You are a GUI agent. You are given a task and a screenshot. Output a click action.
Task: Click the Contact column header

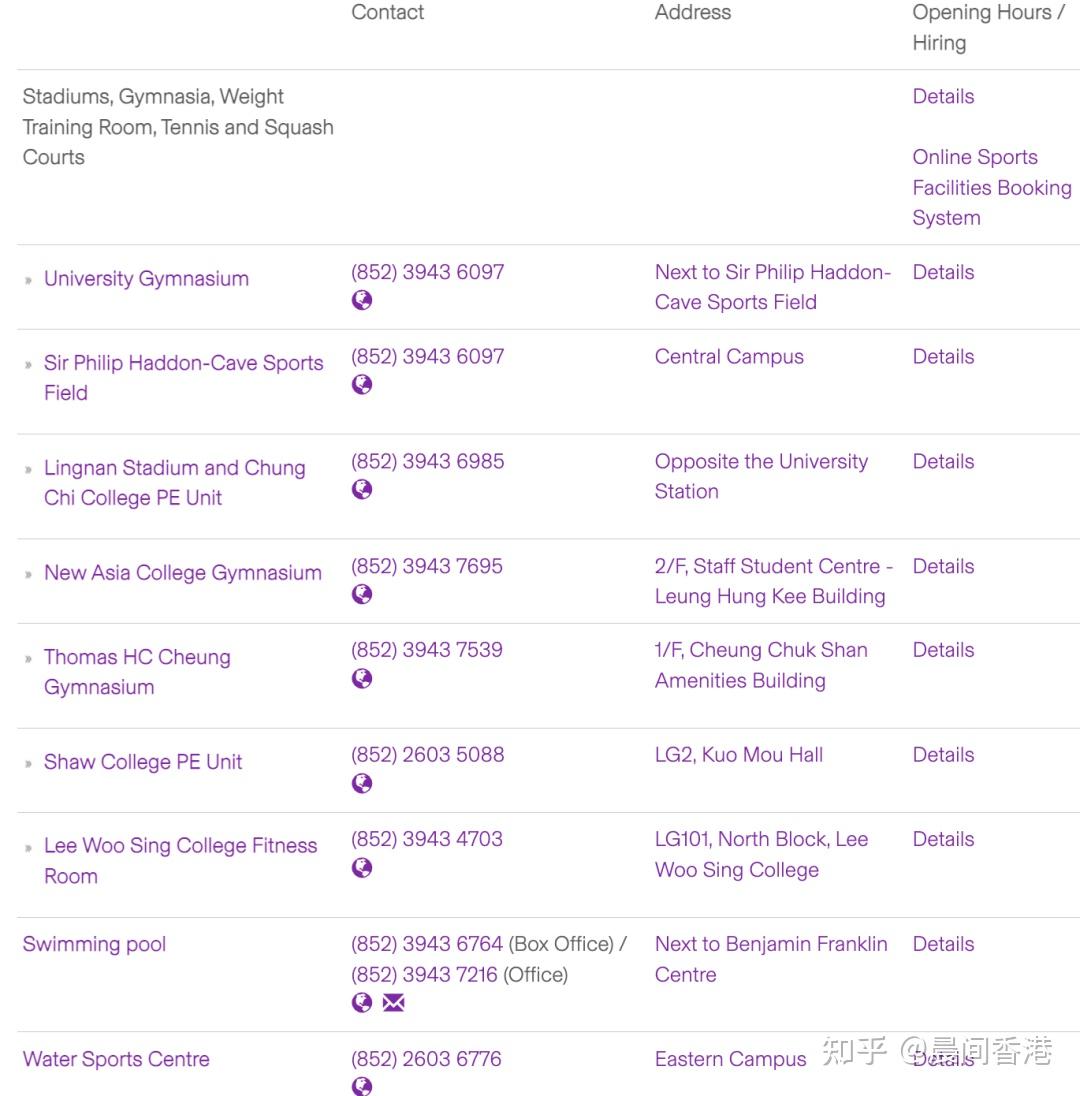[387, 13]
